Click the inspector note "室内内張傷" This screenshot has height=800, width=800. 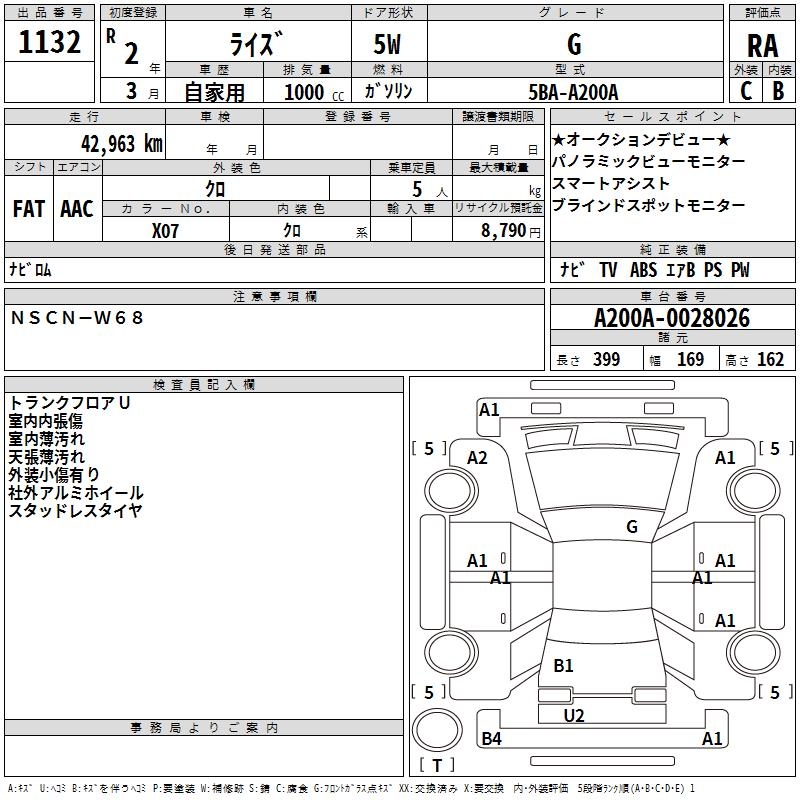tap(45, 421)
